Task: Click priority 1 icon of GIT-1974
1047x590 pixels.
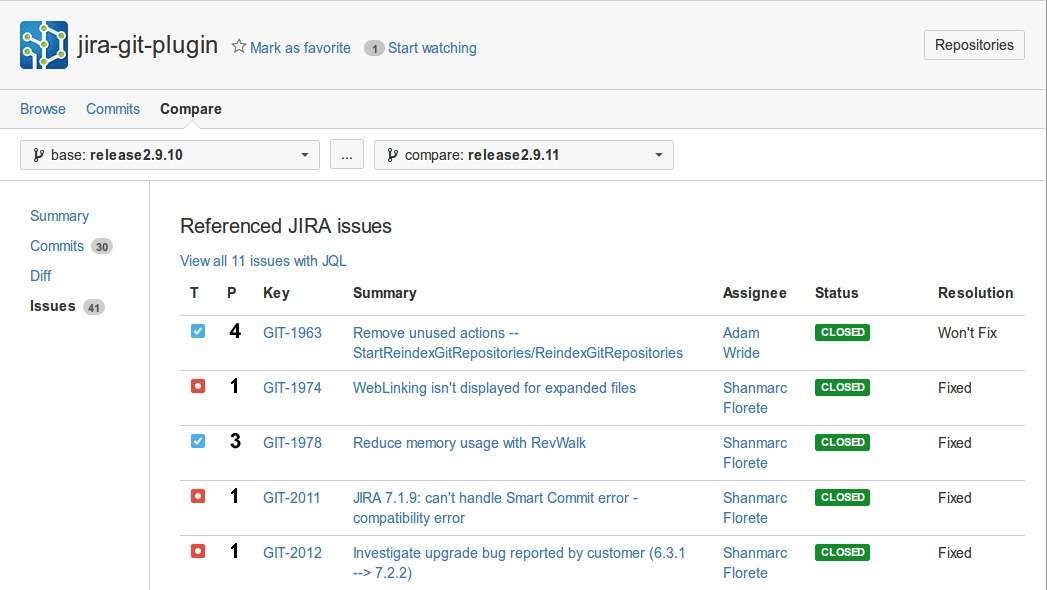Action: [234, 386]
